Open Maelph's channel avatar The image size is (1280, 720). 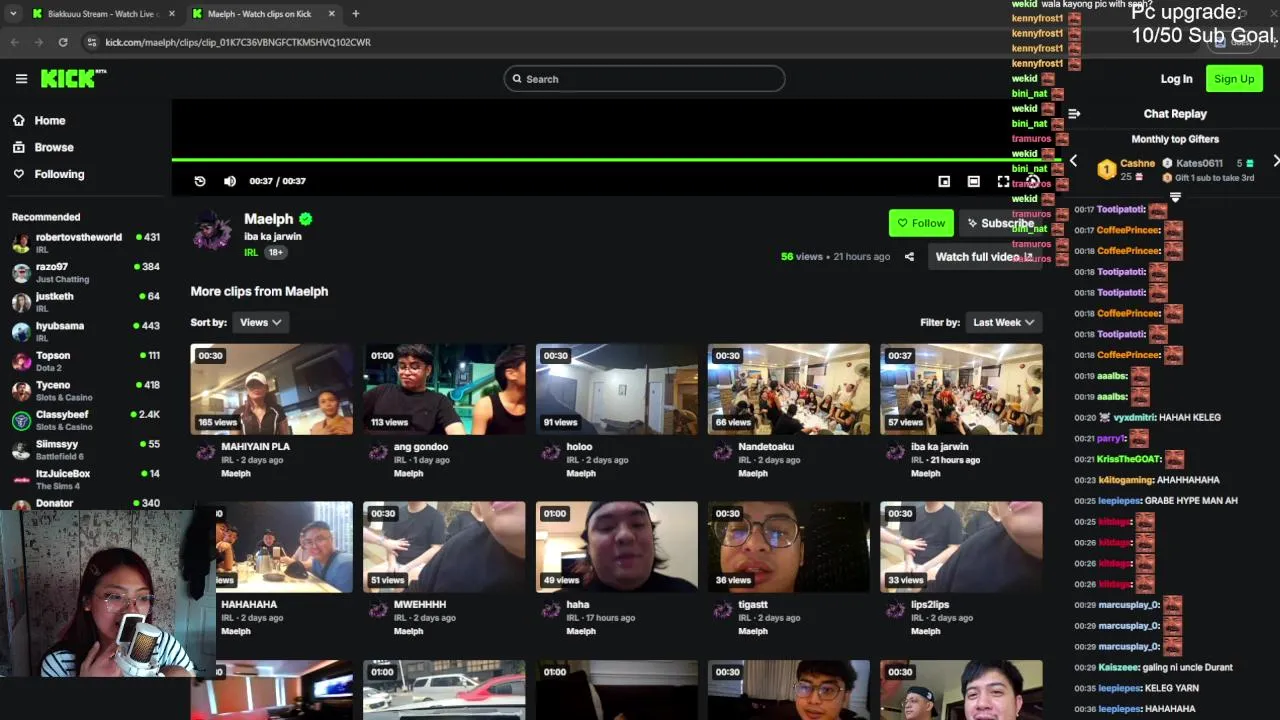click(212, 231)
